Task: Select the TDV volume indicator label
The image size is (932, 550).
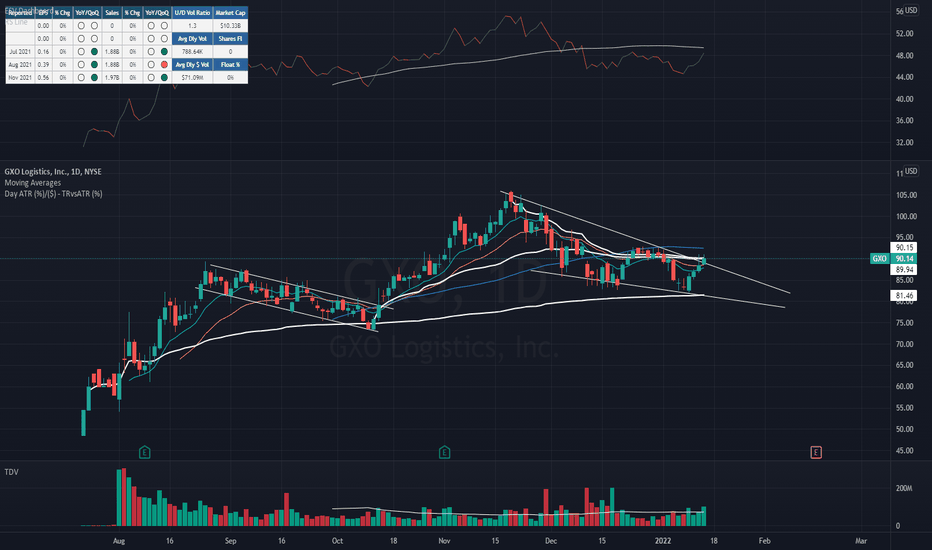Action: 11,472
